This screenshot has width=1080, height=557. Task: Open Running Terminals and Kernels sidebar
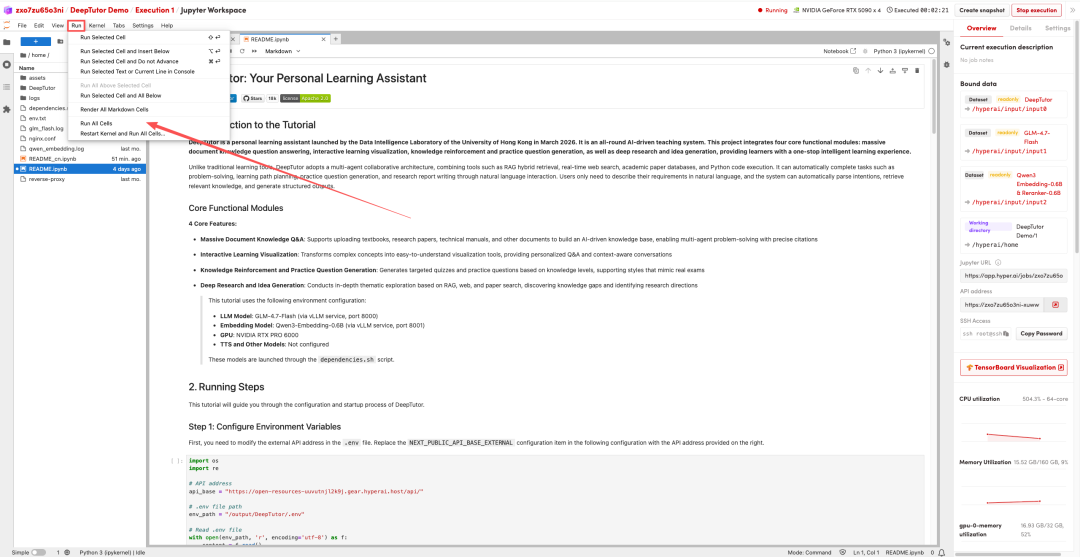7,64
